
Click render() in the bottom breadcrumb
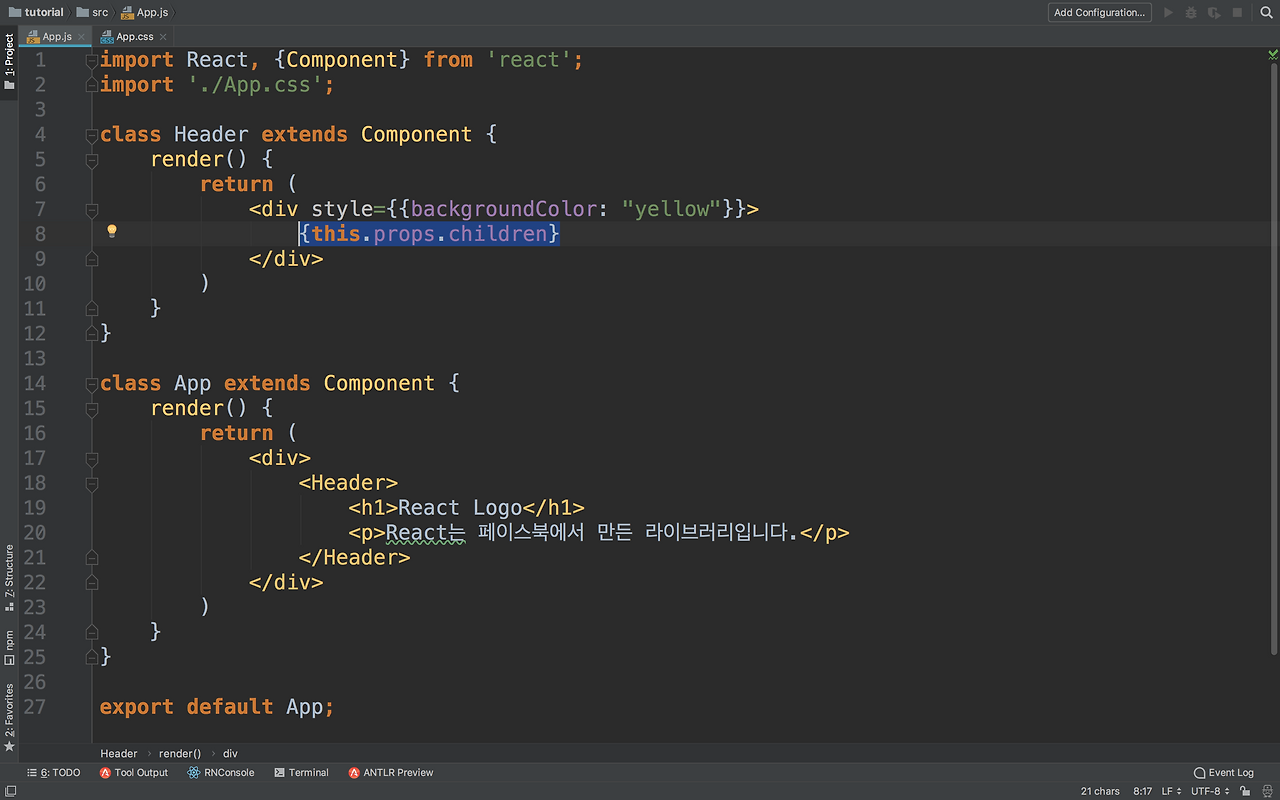180,753
